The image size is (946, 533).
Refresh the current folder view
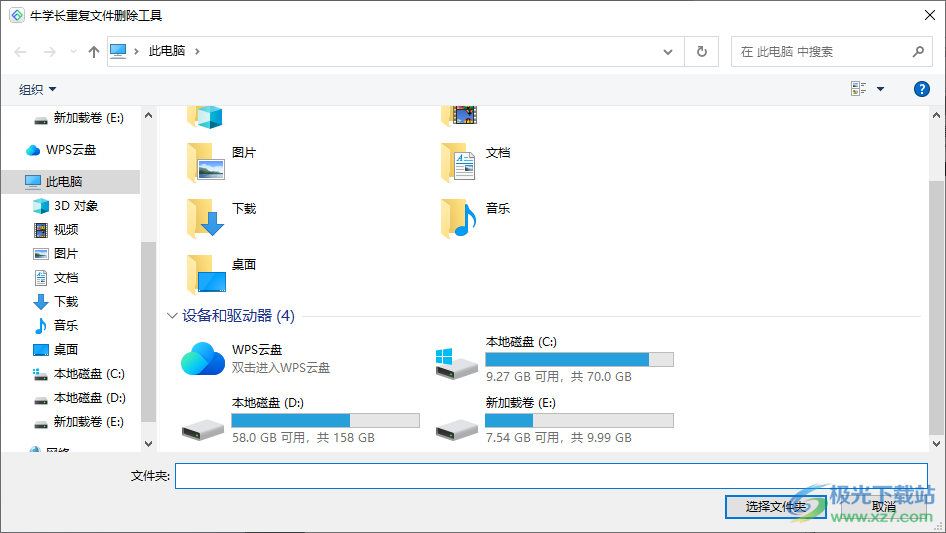pyautogui.click(x=701, y=52)
